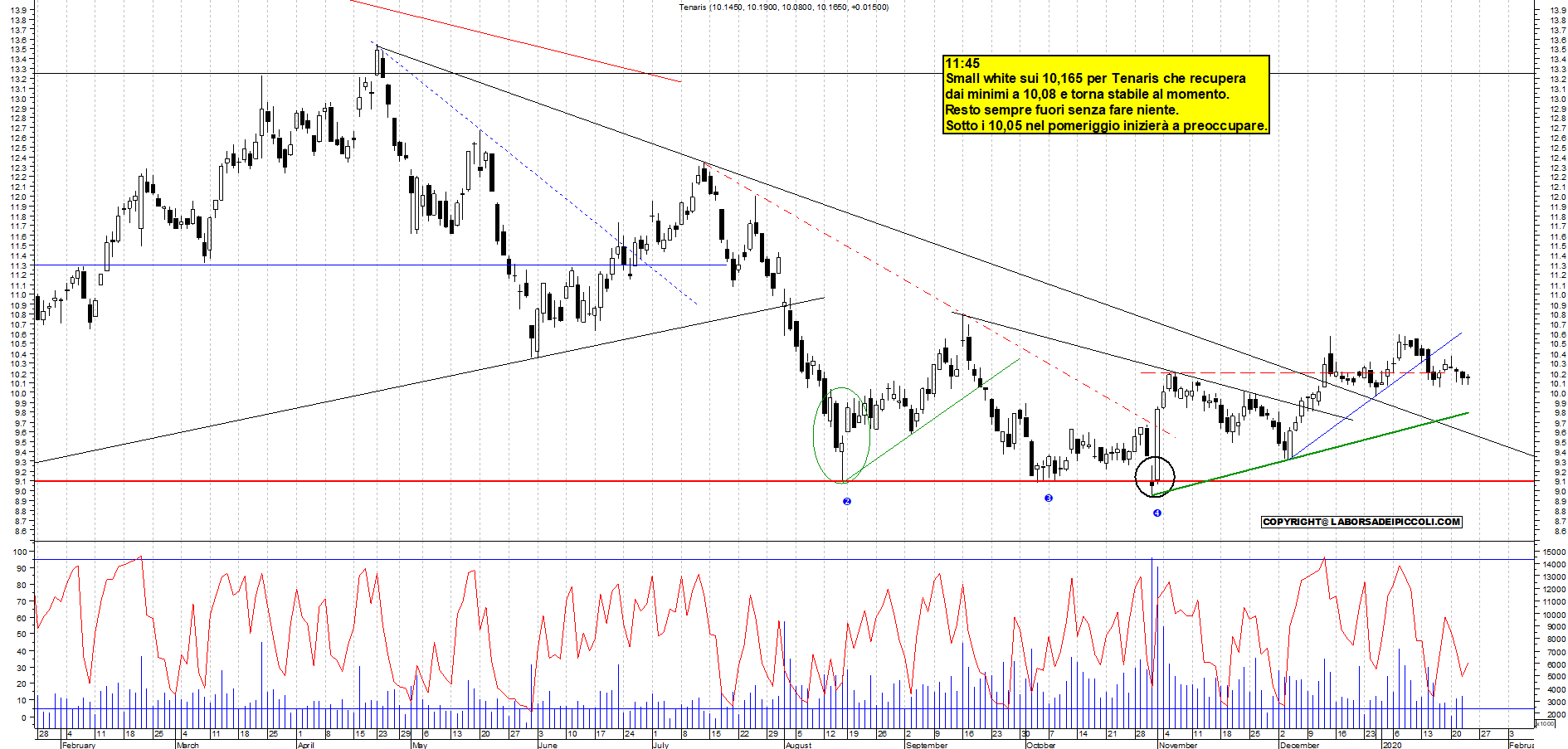This screenshot has width=1568, height=749.
Task: Click the note line starting 'Sotto i 10,05 nel pomeriggio'
Action: coord(1106,125)
